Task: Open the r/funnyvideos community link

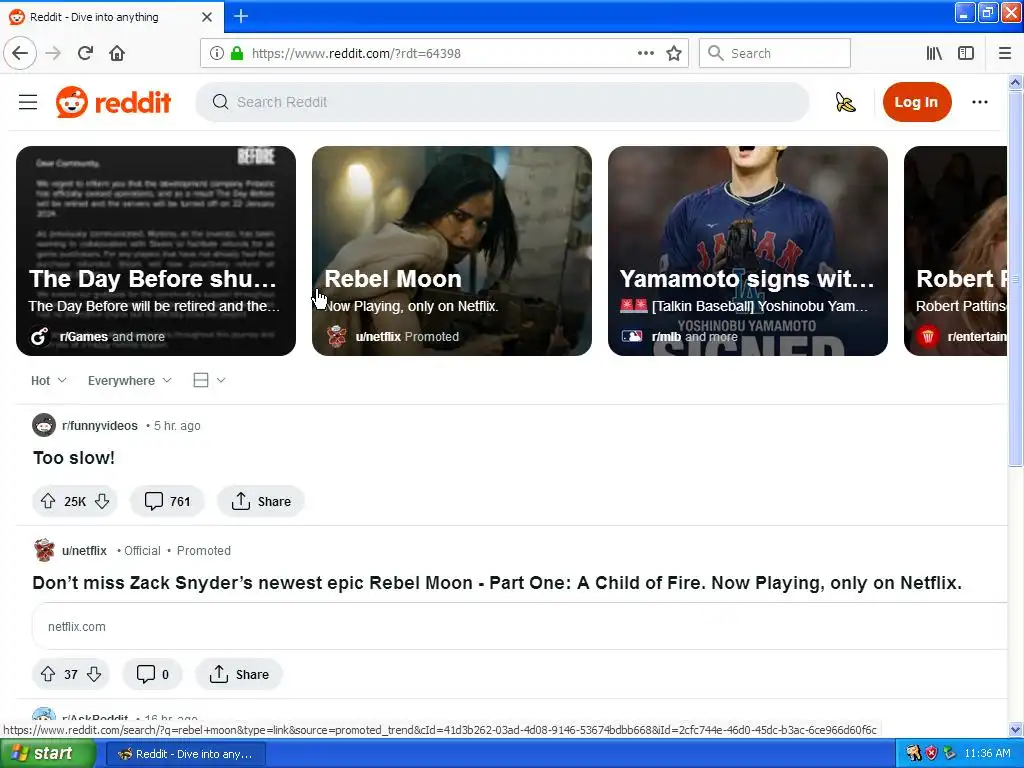Action: click(x=100, y=425)
